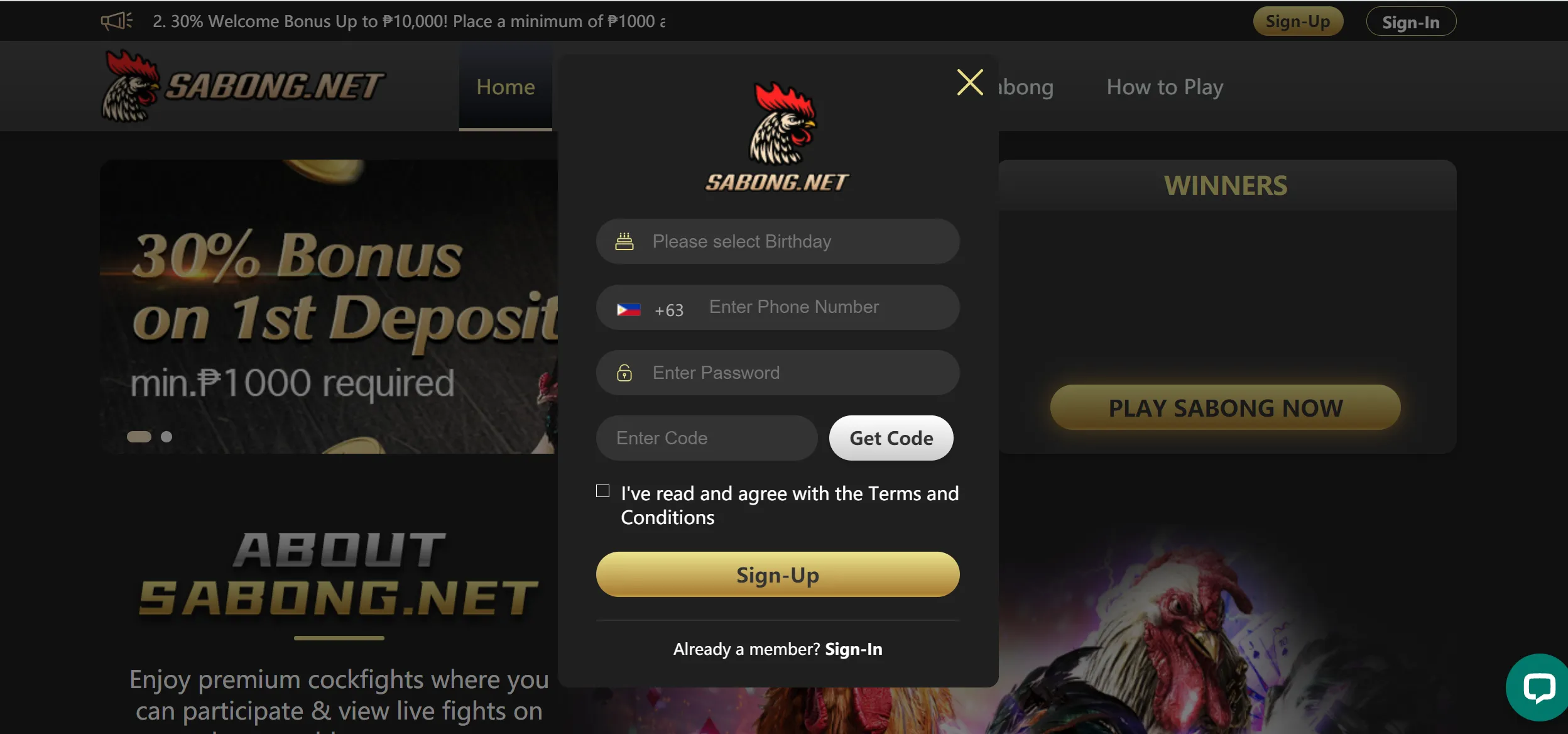
Task: Click the Get Code verification button
Action: 890,437
